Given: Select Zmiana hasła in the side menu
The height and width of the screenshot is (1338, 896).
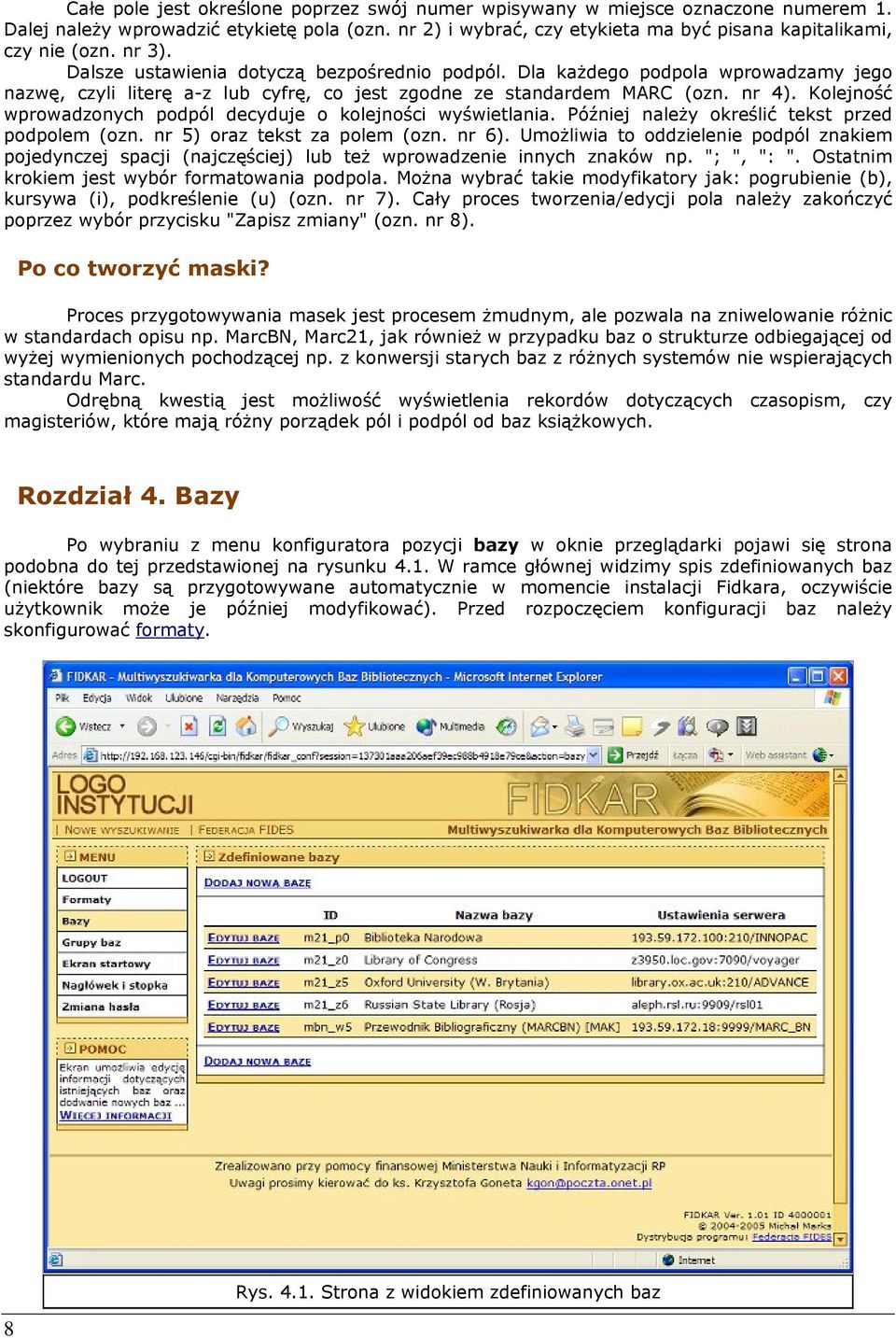Looking at the screenshot, I should pyautogui.click(x=121, y=1007).
